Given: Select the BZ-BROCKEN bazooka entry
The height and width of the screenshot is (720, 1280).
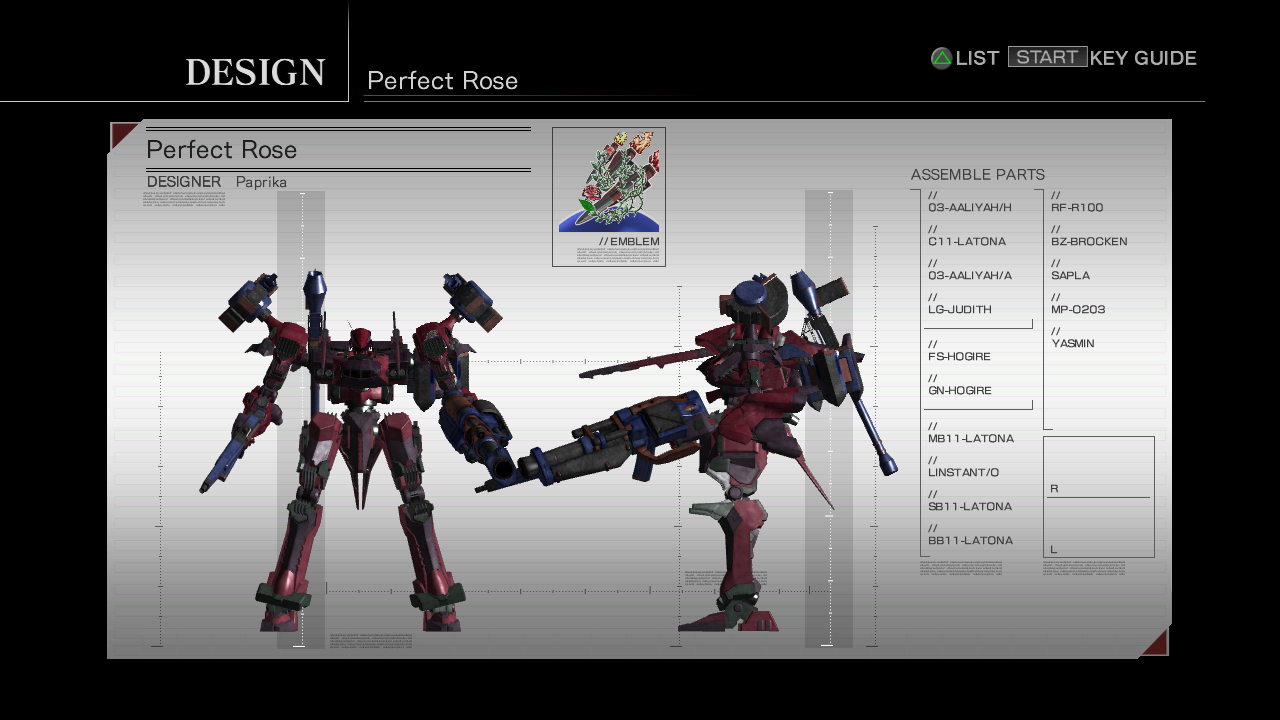Looking at the screenshot, I should 1089,241.
